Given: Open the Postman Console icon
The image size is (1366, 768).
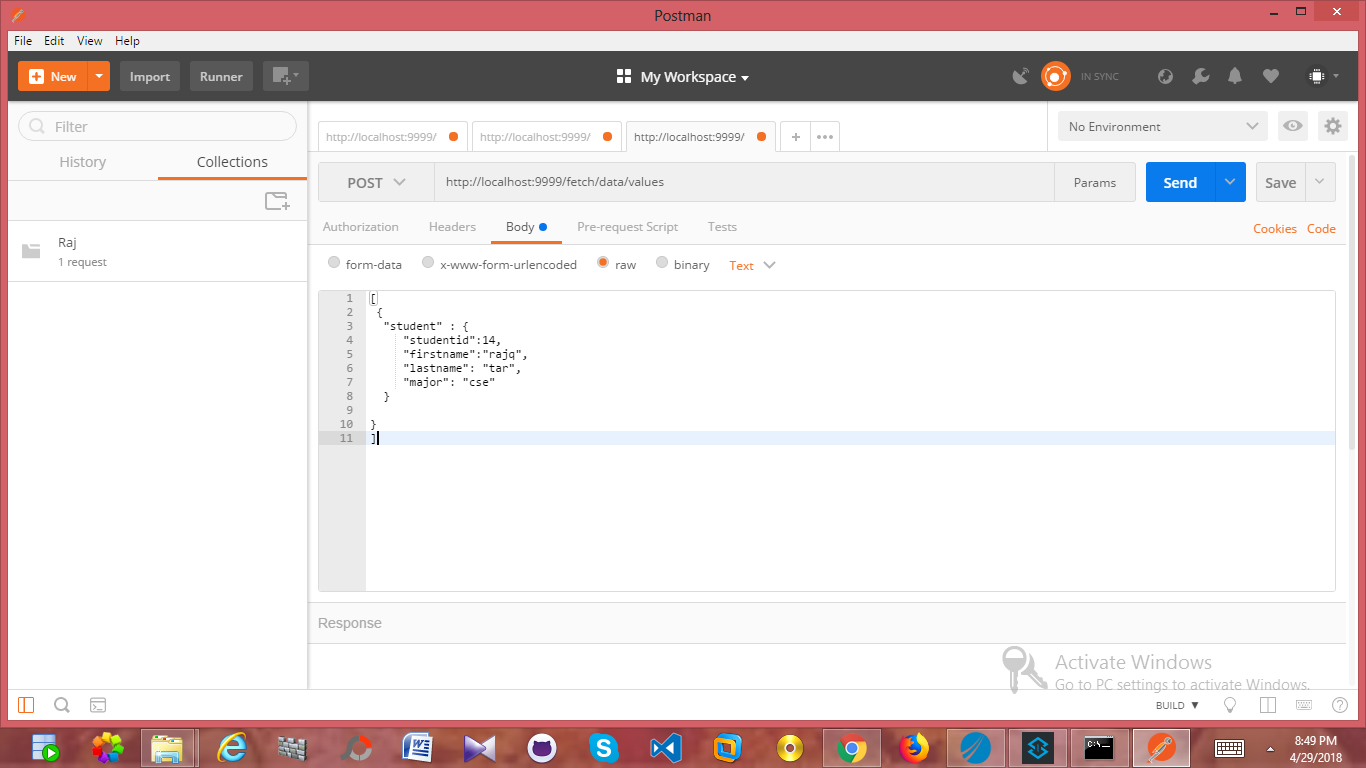Looking at the screenshot, I should pos(98,705).
